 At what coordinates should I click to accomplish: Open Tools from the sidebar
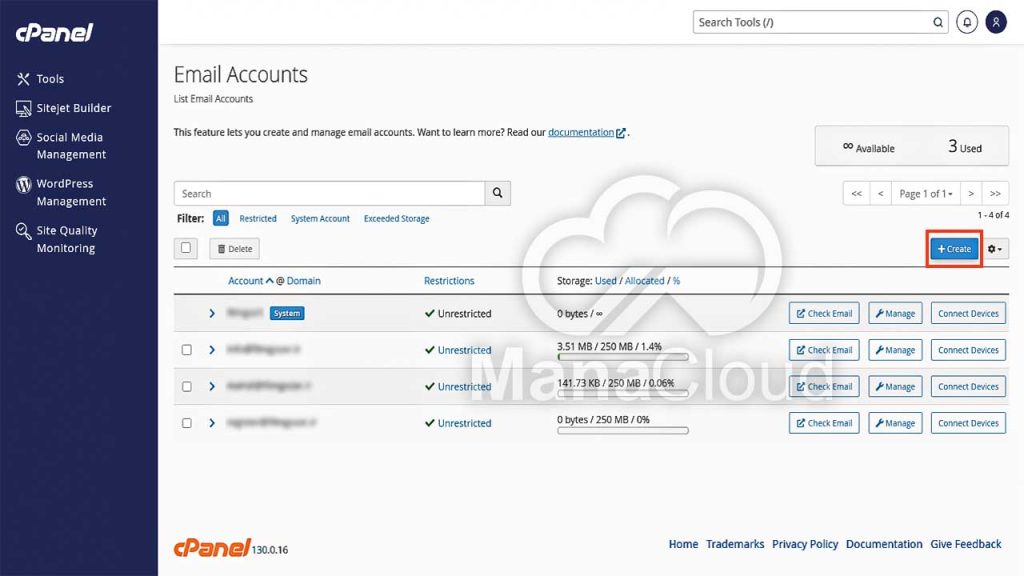[50, 79]
